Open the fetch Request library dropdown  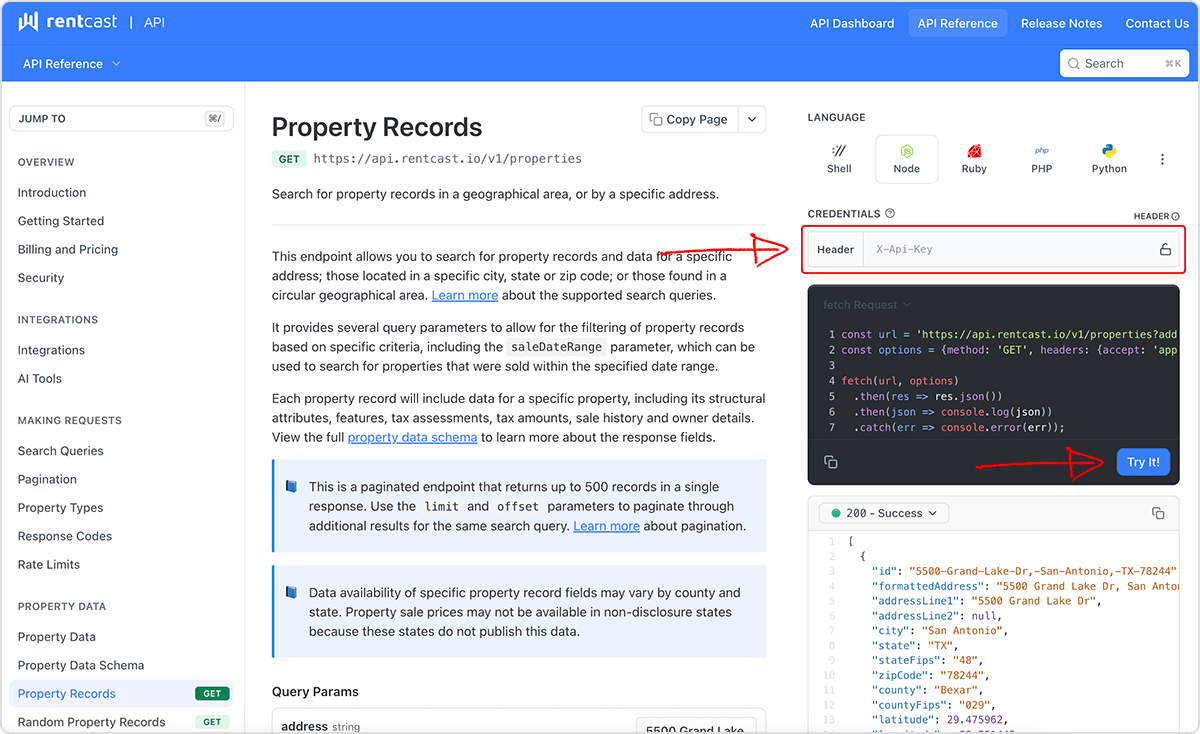(x=867, y=304)
